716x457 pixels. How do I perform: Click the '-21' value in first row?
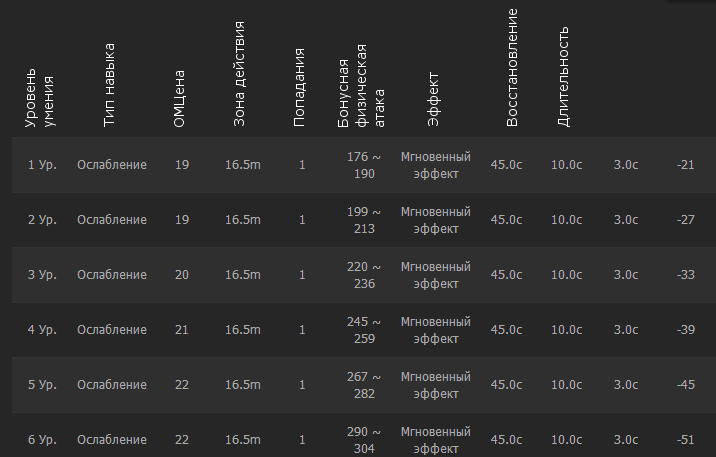(685, 165)
